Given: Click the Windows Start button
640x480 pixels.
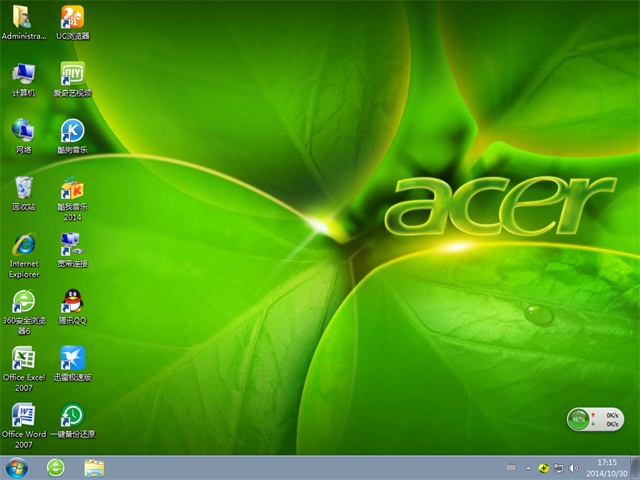Looking at the screenshot, I should 17,467.
